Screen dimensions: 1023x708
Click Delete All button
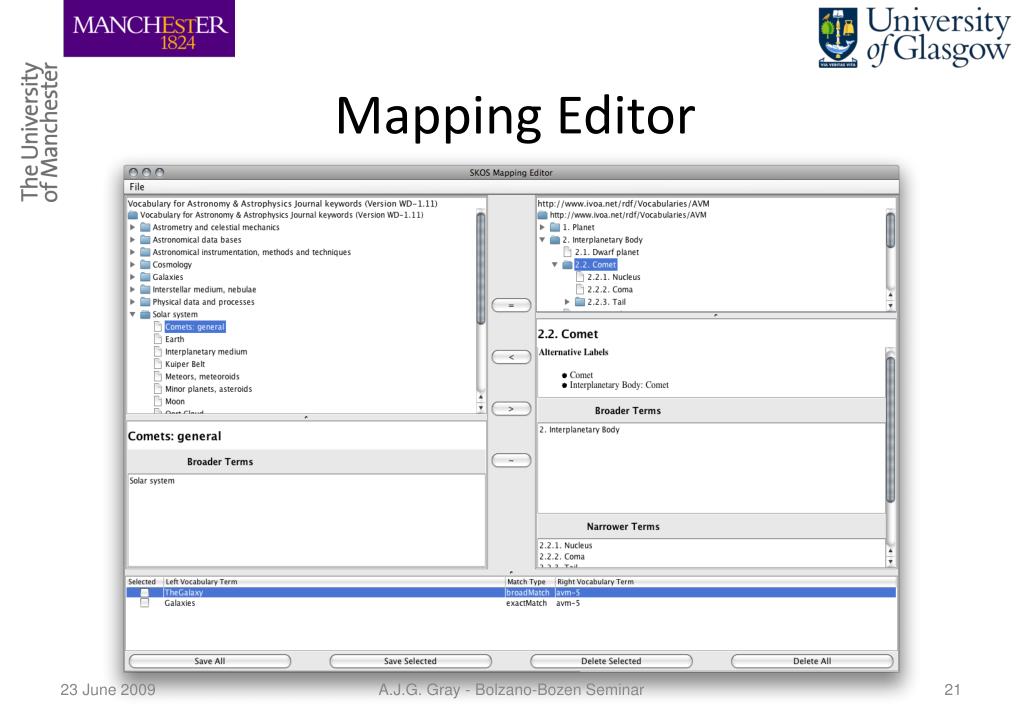(x=812, y=661)
